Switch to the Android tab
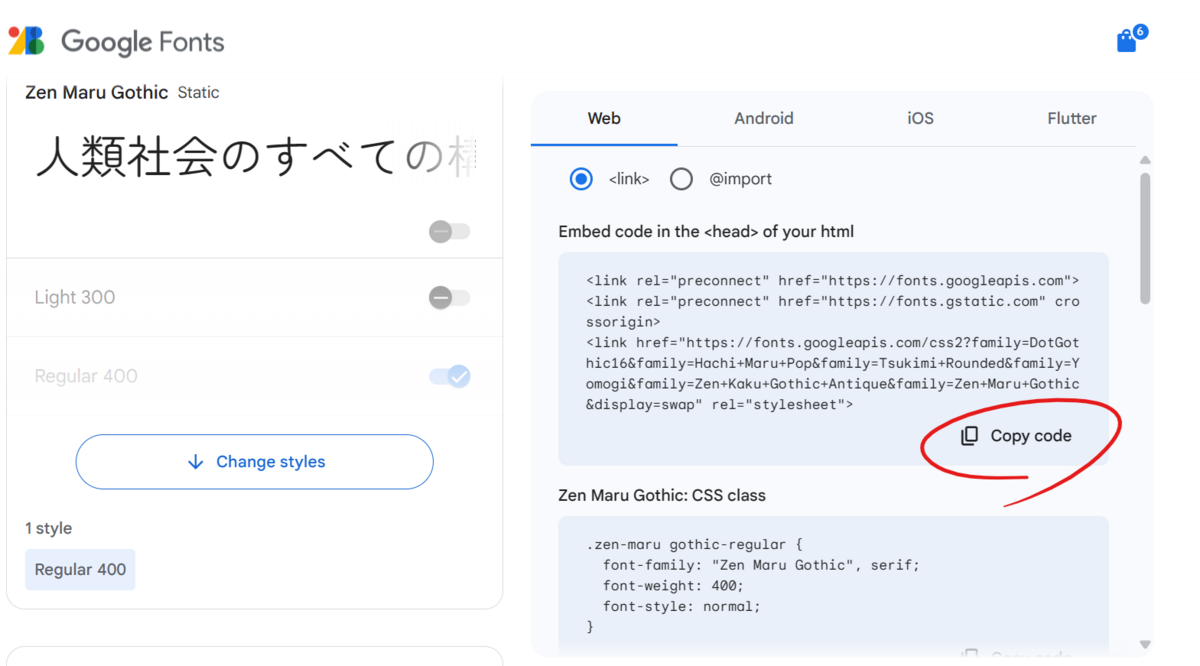 pos(764,118)
